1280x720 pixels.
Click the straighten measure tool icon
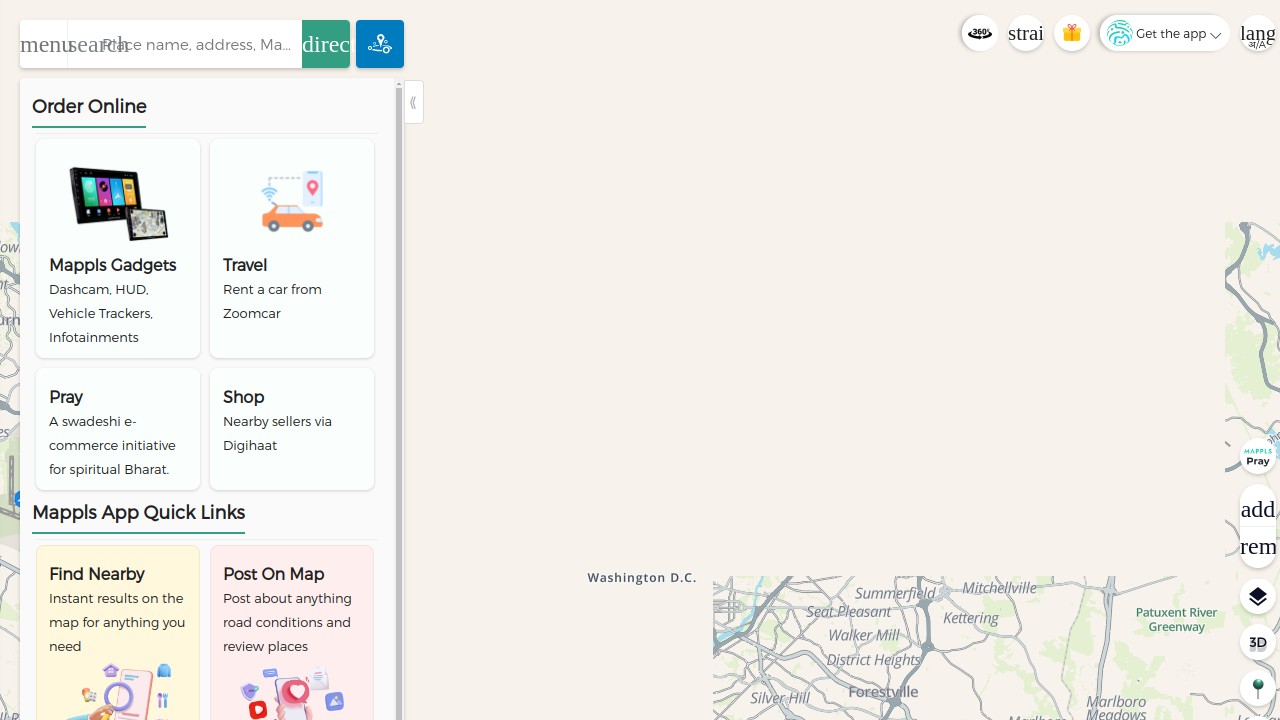pos(1026,33)
